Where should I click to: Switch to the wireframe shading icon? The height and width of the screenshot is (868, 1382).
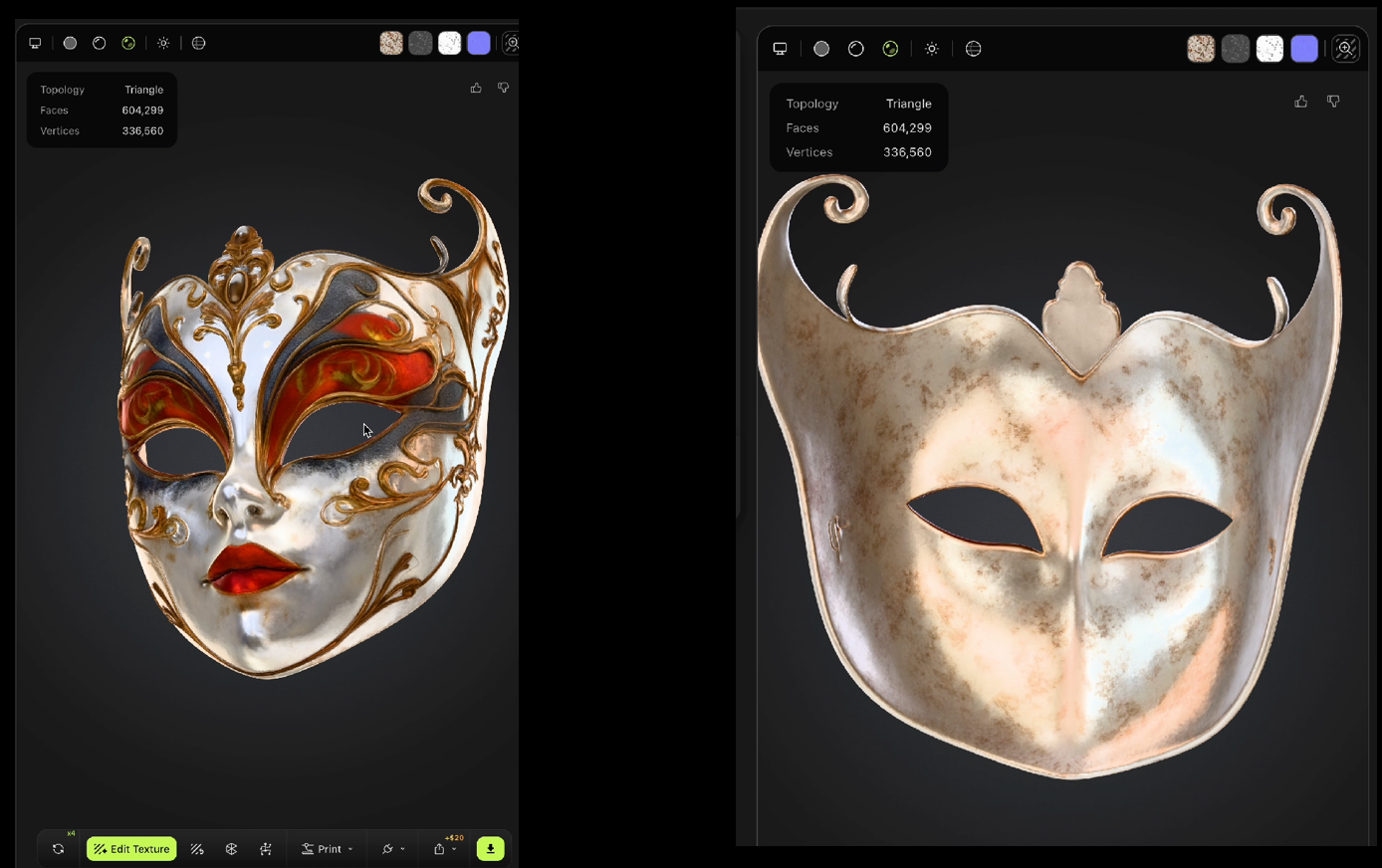coord(99,43)
